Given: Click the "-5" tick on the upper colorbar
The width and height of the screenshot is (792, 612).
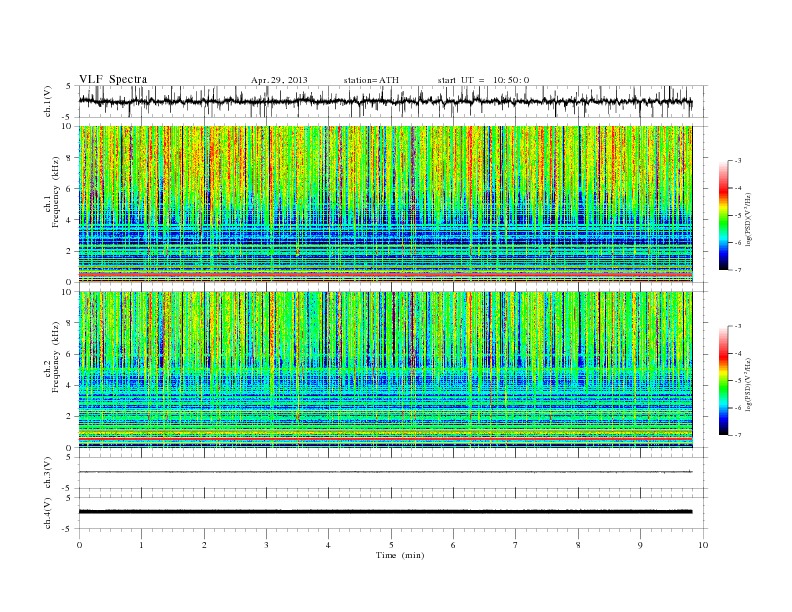Looking at the screenshot, I should pyautogui.click(x=738, y=216).
